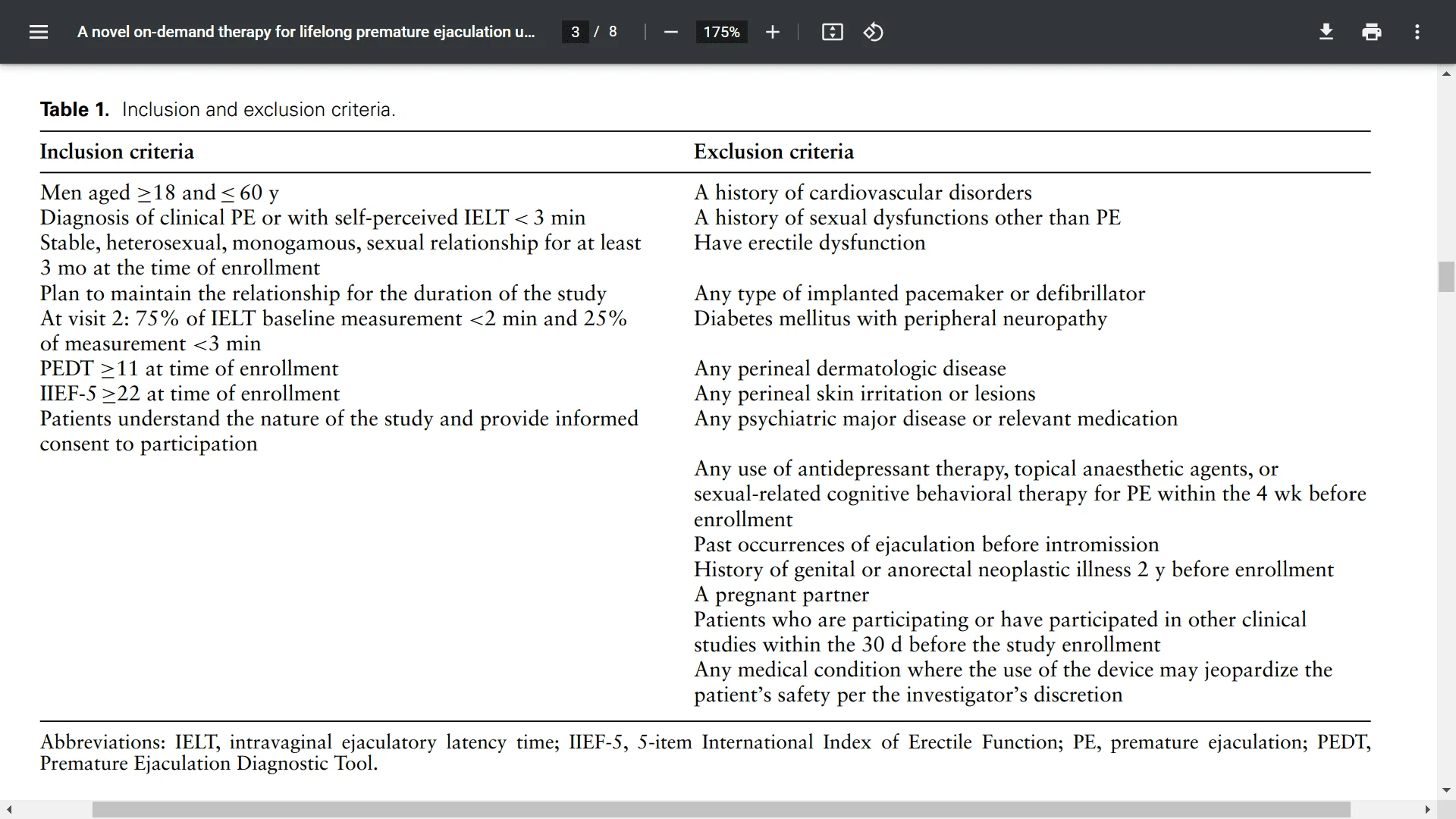Click 'Any type of implanted pacemaker' line
The height and width of the screenshot is (819, 1456).
(919, 293)
